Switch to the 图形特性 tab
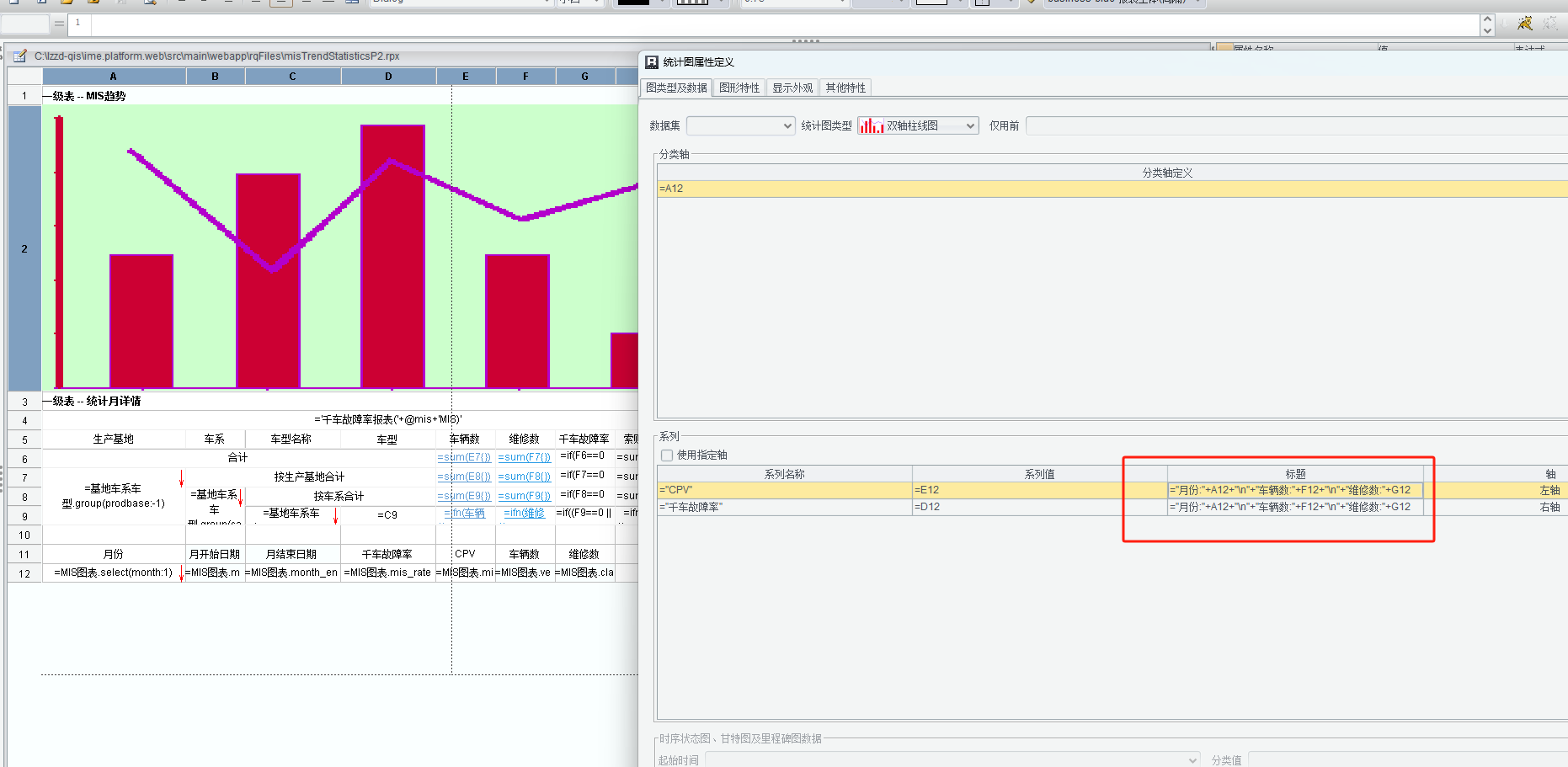This screenshot has width=1568, height=767. 739,88
